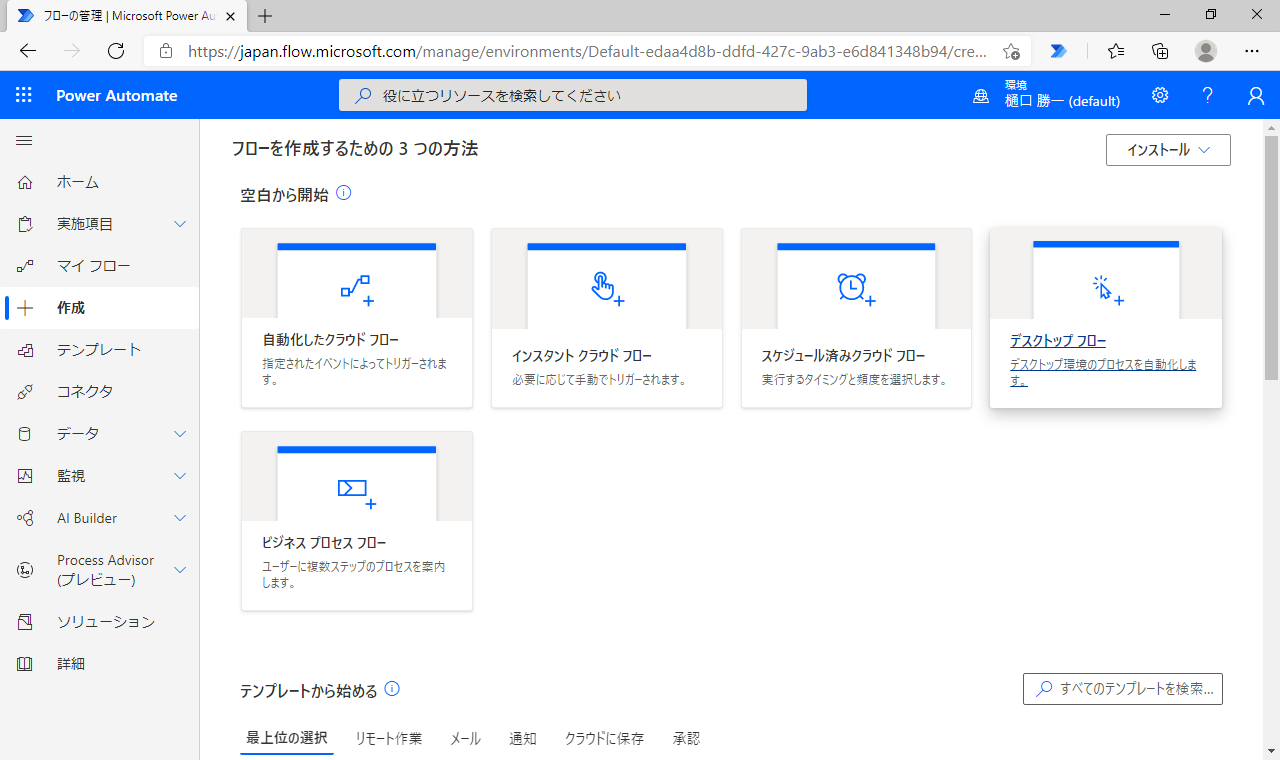Click the database icon beside データ
1280x760 pixels.
[25, 434]
